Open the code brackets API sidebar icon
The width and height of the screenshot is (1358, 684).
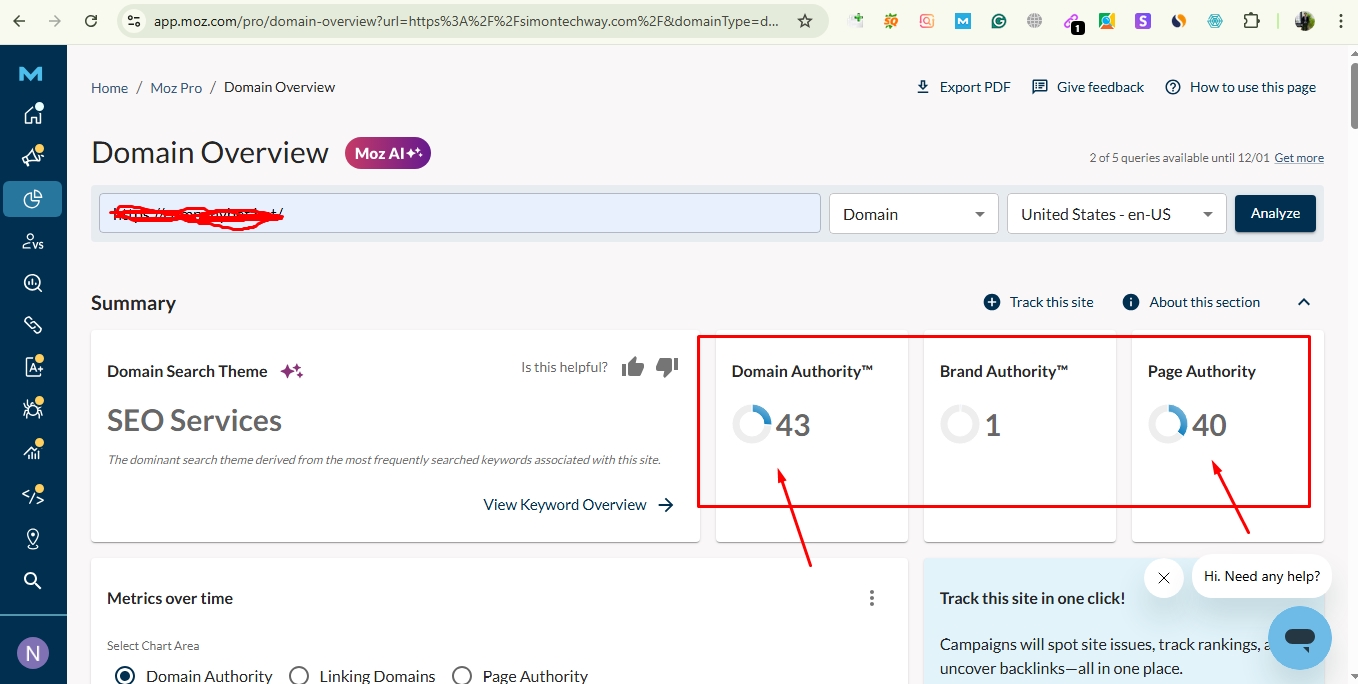click(33, 495)
